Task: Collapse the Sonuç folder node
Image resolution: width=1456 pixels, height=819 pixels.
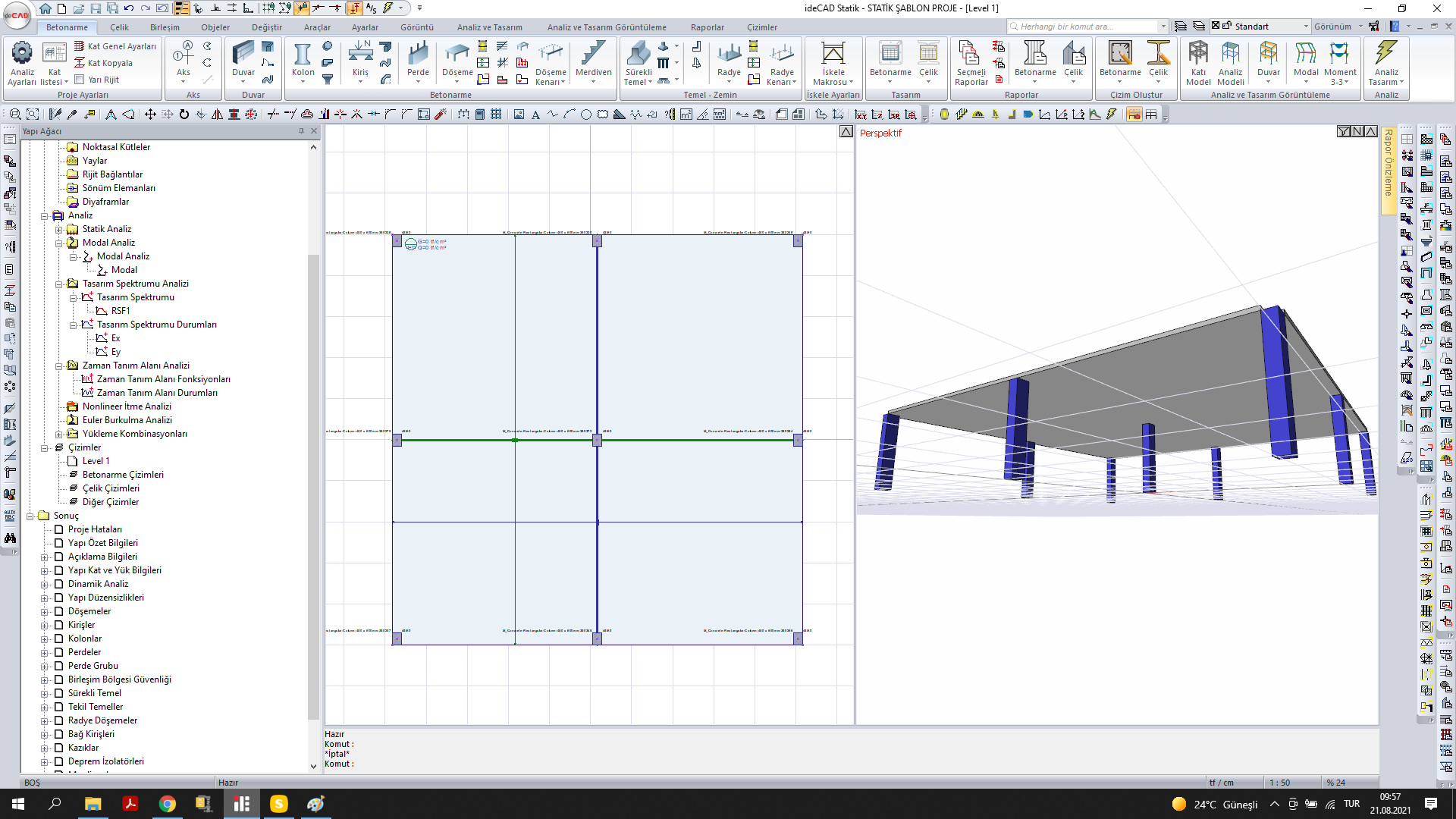Action: [30, 516]
